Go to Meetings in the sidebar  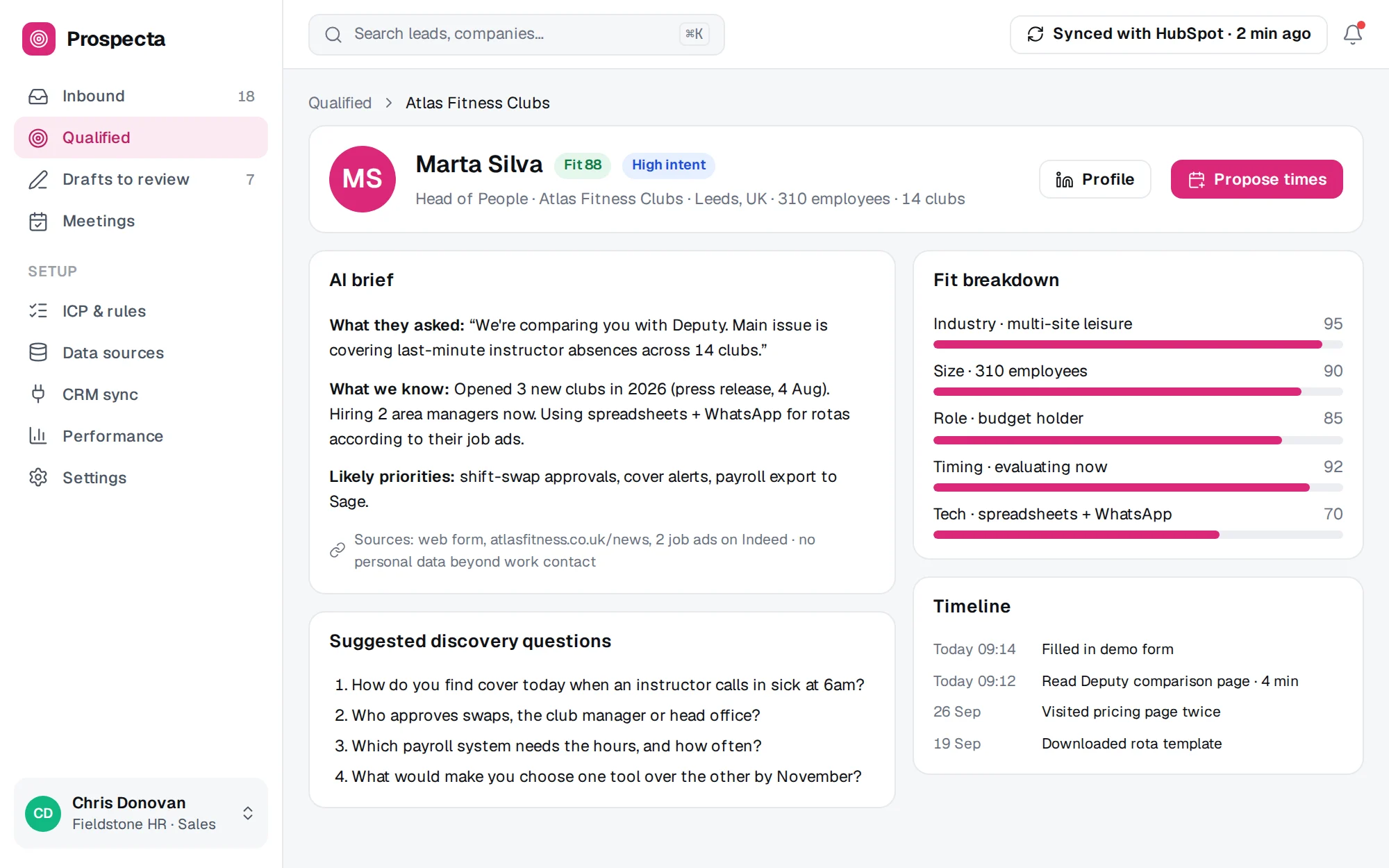(x=141, y=221)
